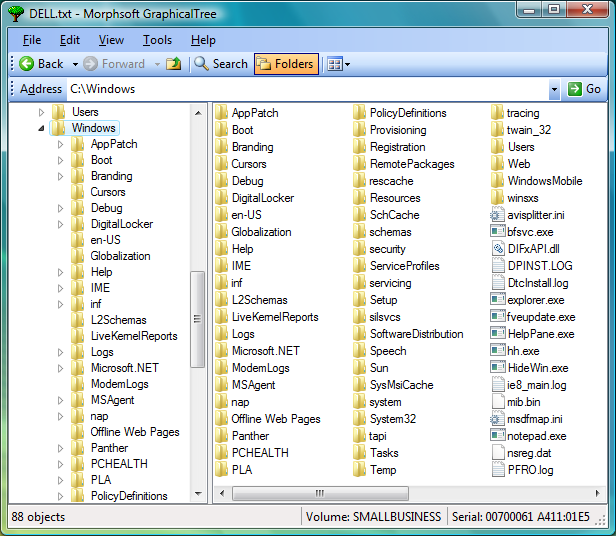The image size is (616, 536).
Task: Click the Search magnifier button
Action: [x=221, y=64]
